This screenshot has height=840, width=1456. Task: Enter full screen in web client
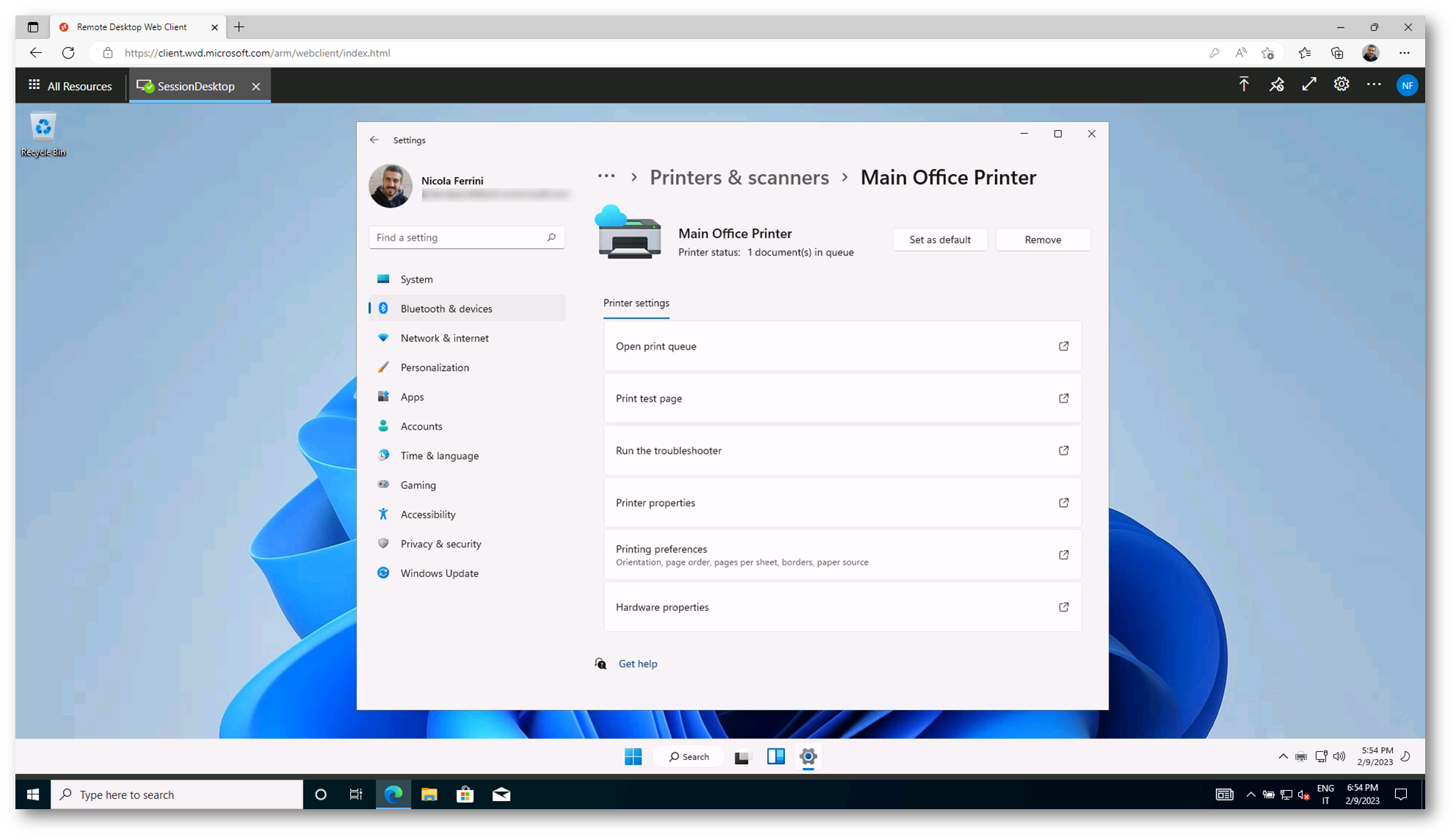pos(1308,84)
